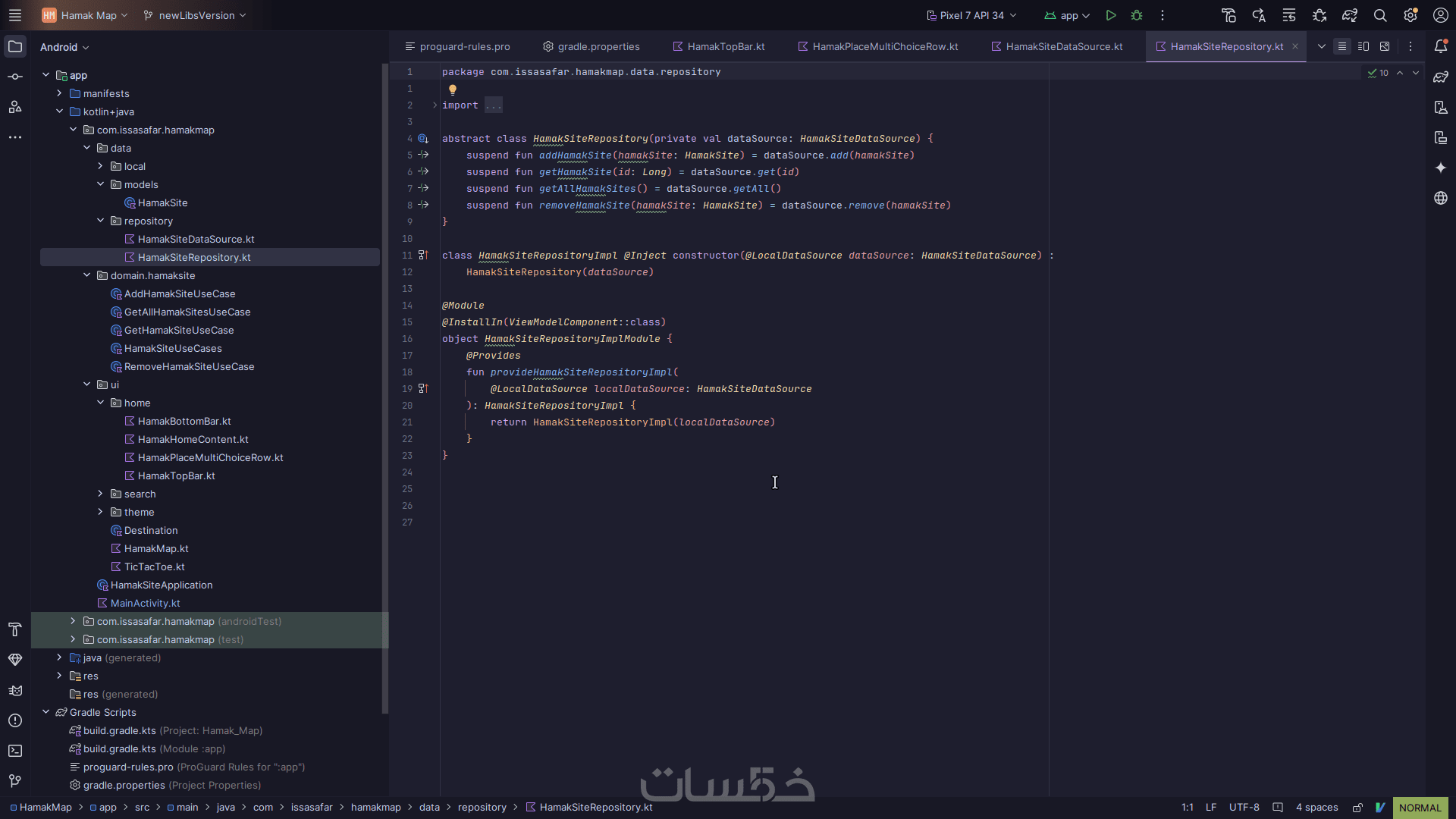Open IDE settings gear icon

coord(1410,15)
